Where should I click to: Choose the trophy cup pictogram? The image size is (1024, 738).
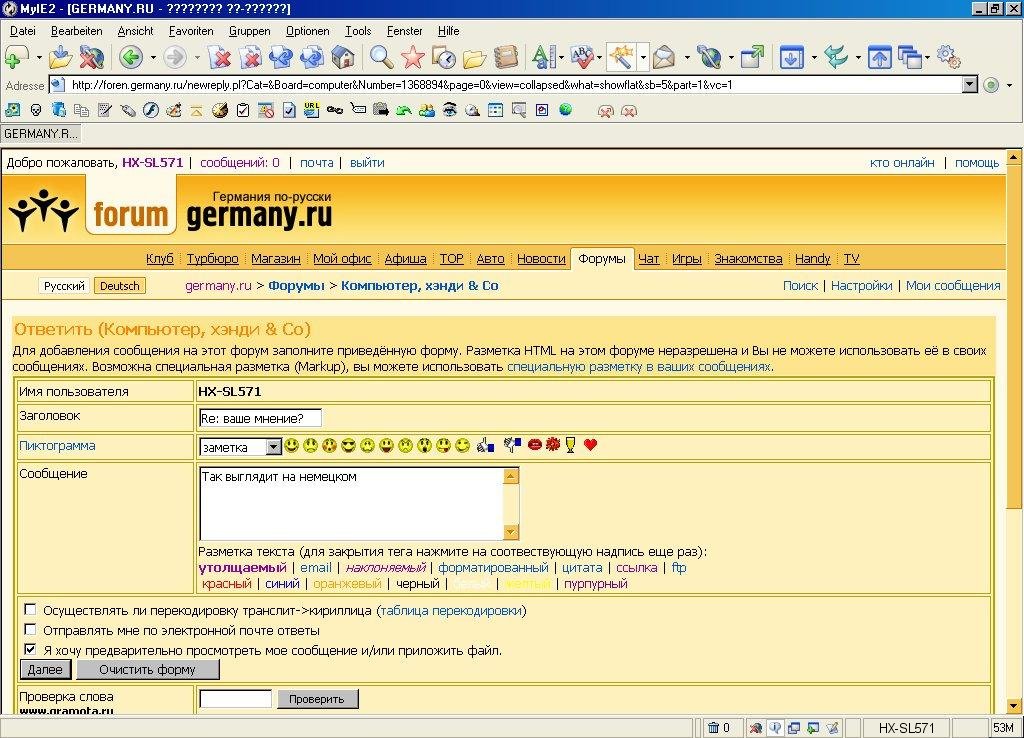(x=571, y=445)
